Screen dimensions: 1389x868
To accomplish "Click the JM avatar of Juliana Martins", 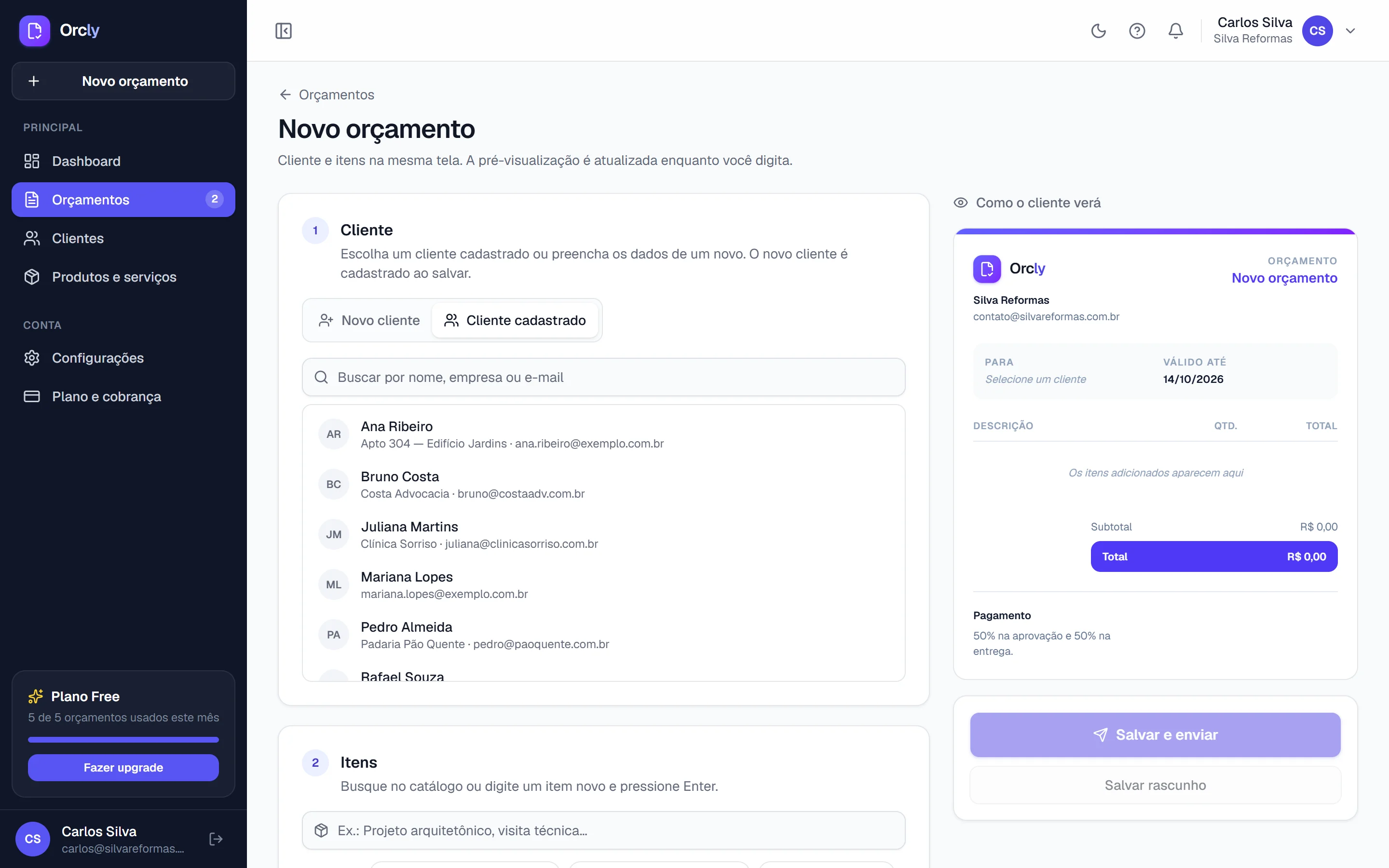I will [x=333, y=534].
